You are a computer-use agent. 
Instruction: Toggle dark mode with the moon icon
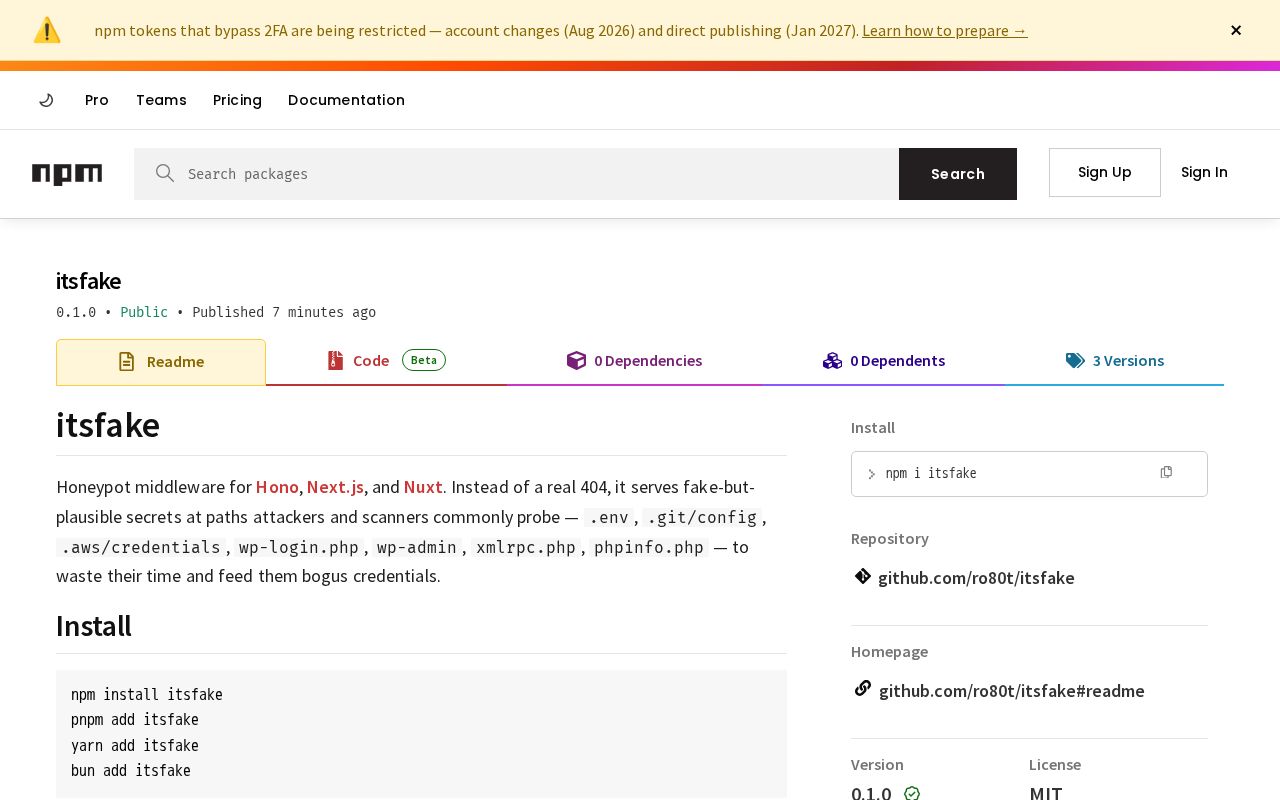coord(46,100)
